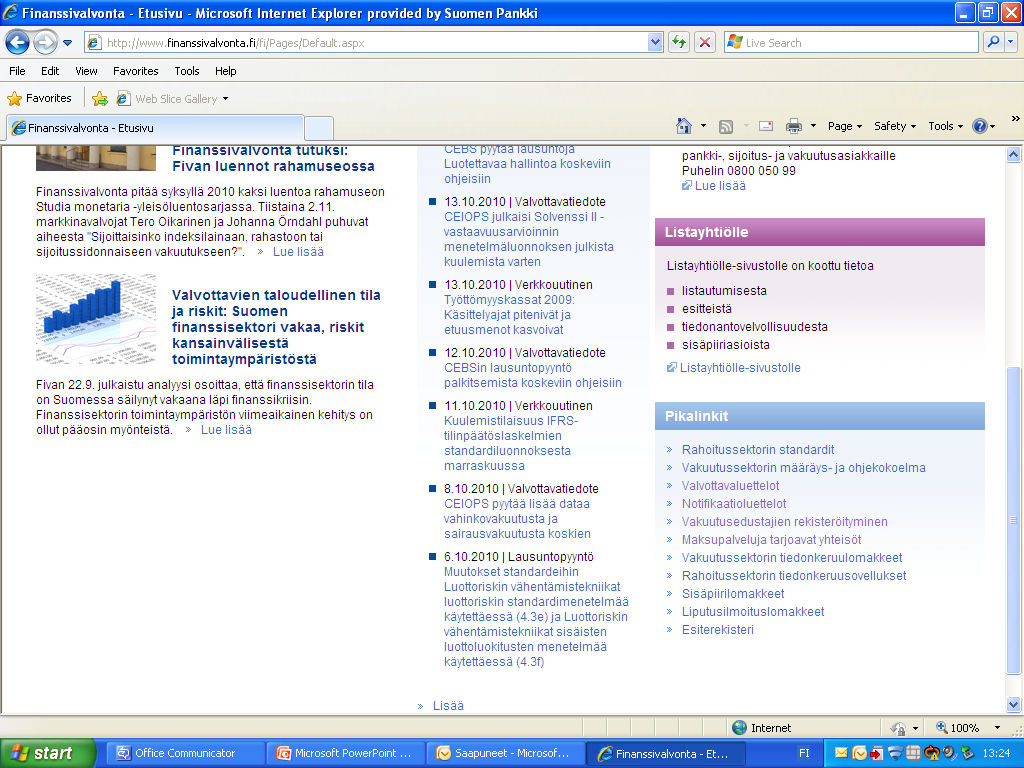Viewport: 1024px width, 768px height.
Task: Open Lue lisää link after Fivan luennot article
Action: click(x=298, y=252)
